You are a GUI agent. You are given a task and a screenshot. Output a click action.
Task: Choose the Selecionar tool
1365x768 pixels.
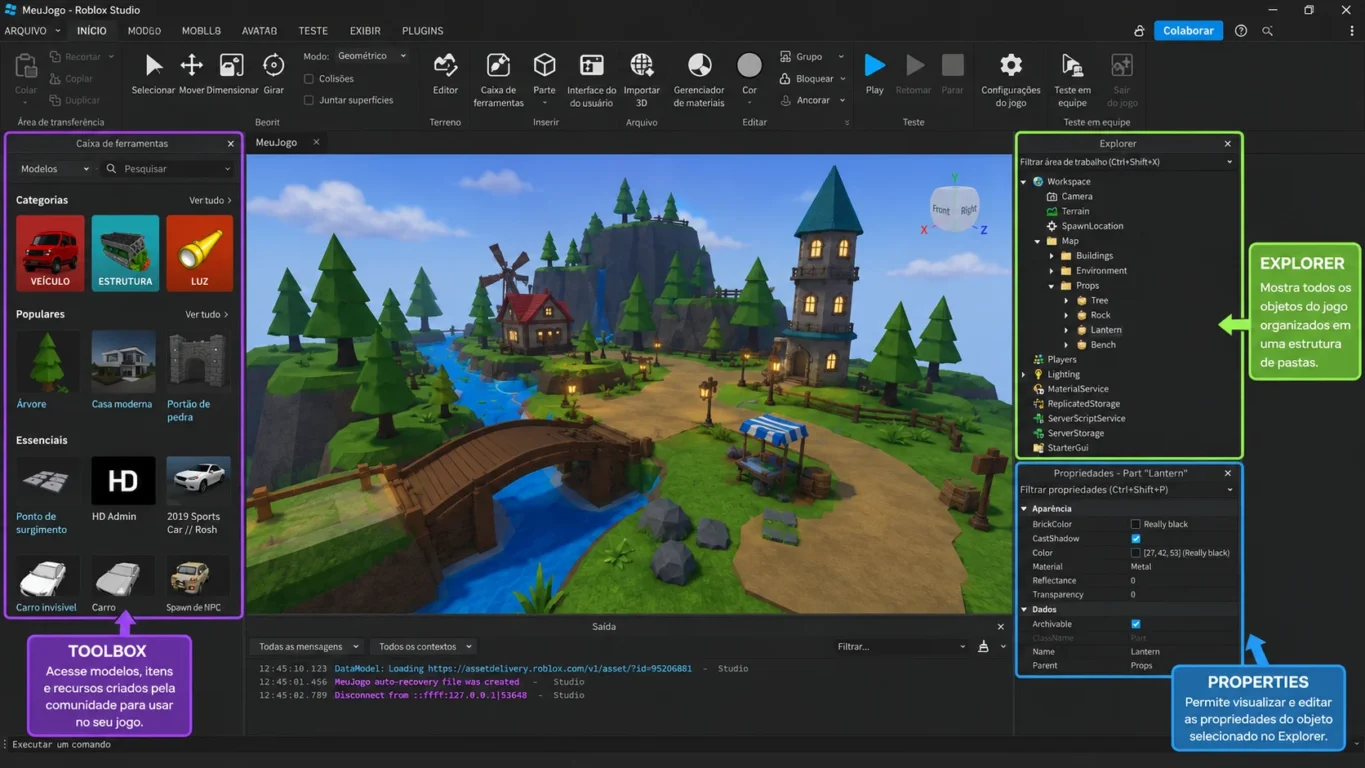(x=153, y=74)
